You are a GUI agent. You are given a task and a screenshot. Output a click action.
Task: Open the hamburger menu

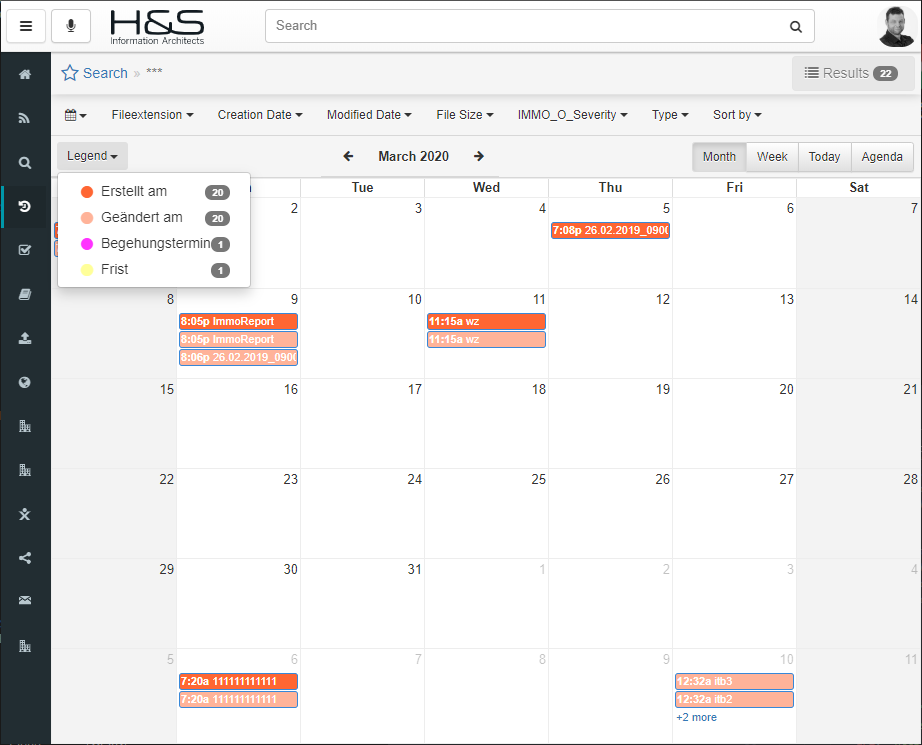pos(26,26)
